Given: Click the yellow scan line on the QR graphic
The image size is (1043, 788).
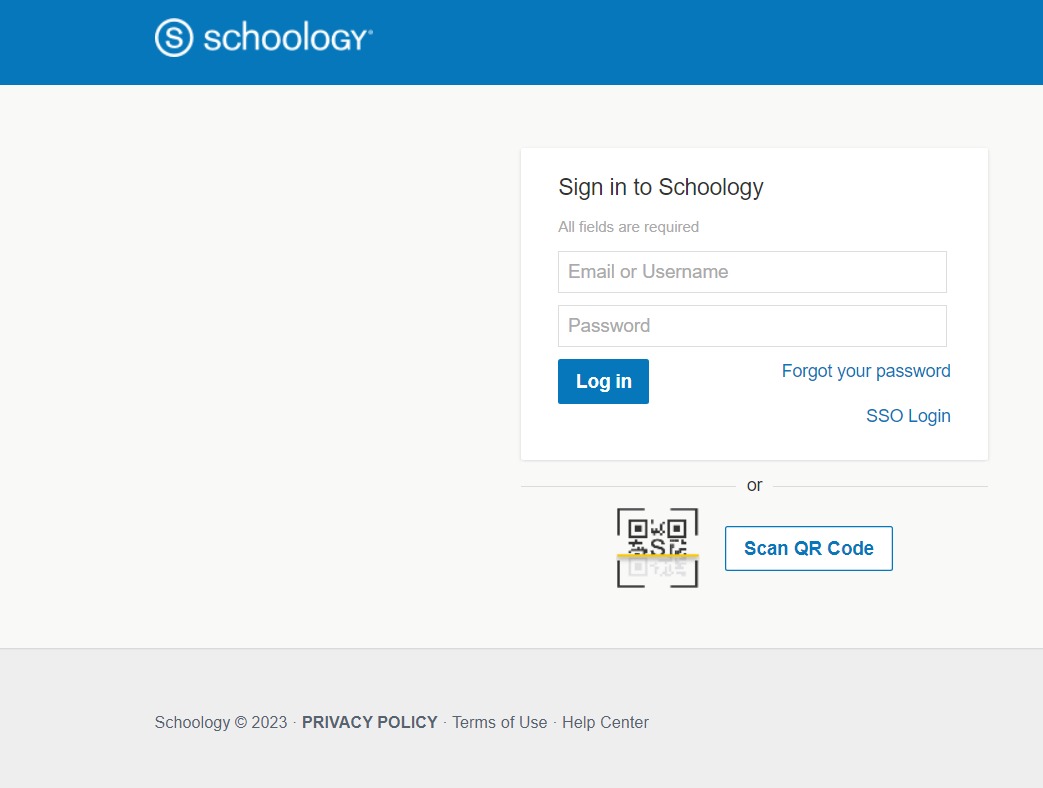Looking at the screenshot, I should tap(657, 555).
